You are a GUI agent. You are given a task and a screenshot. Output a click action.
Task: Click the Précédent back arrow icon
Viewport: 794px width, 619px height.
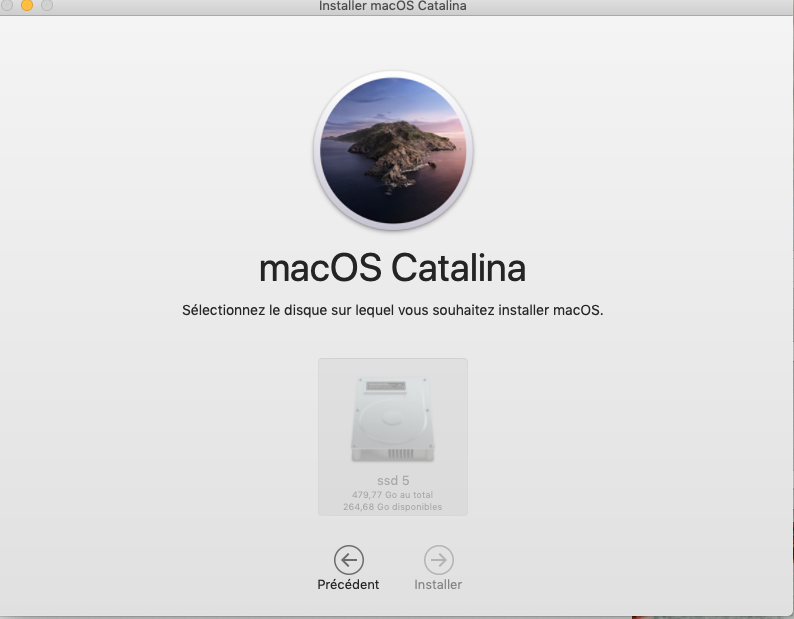[x=348, y=560]
